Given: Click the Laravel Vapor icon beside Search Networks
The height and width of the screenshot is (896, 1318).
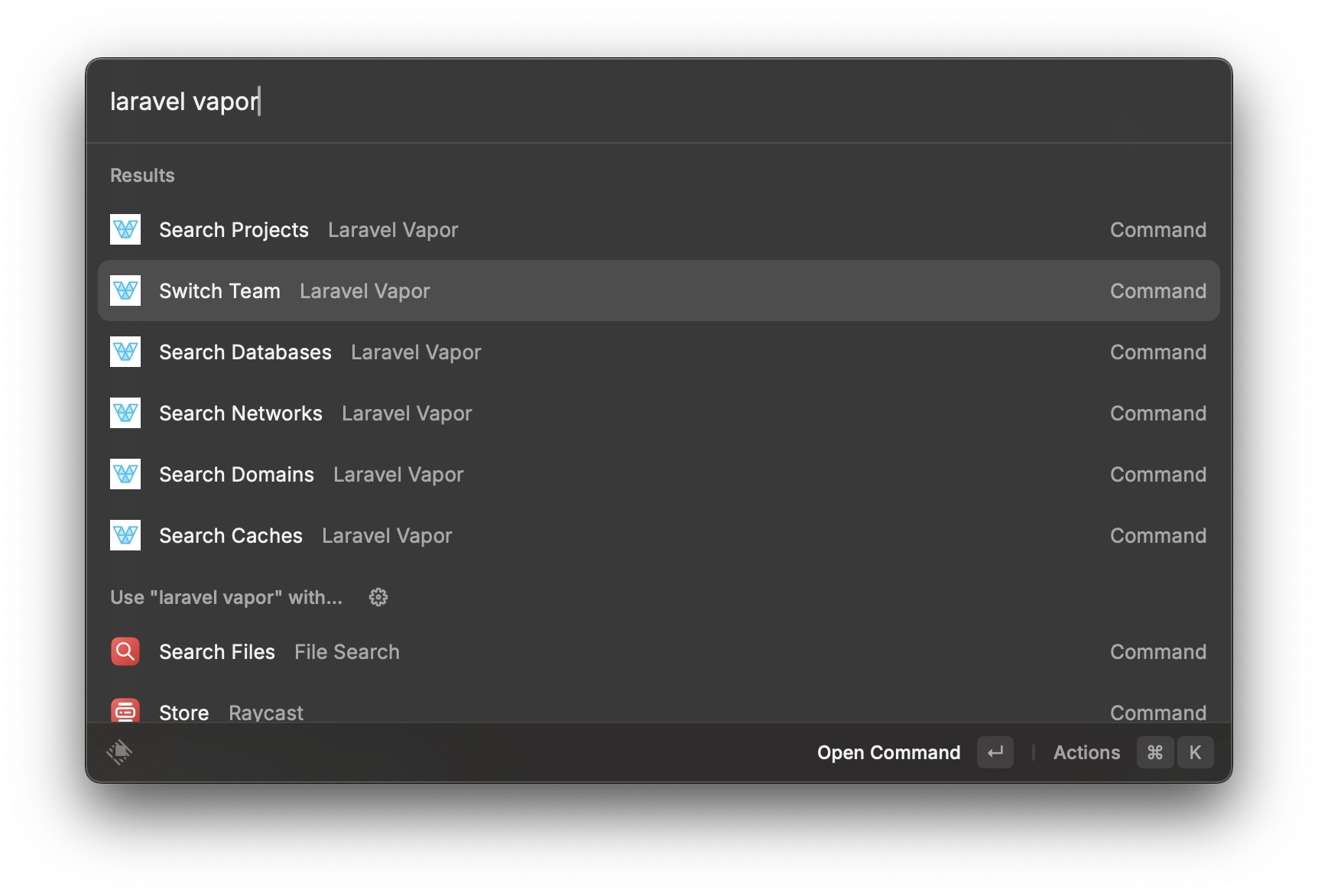Looking at the screenshot, I should point(125,413).
